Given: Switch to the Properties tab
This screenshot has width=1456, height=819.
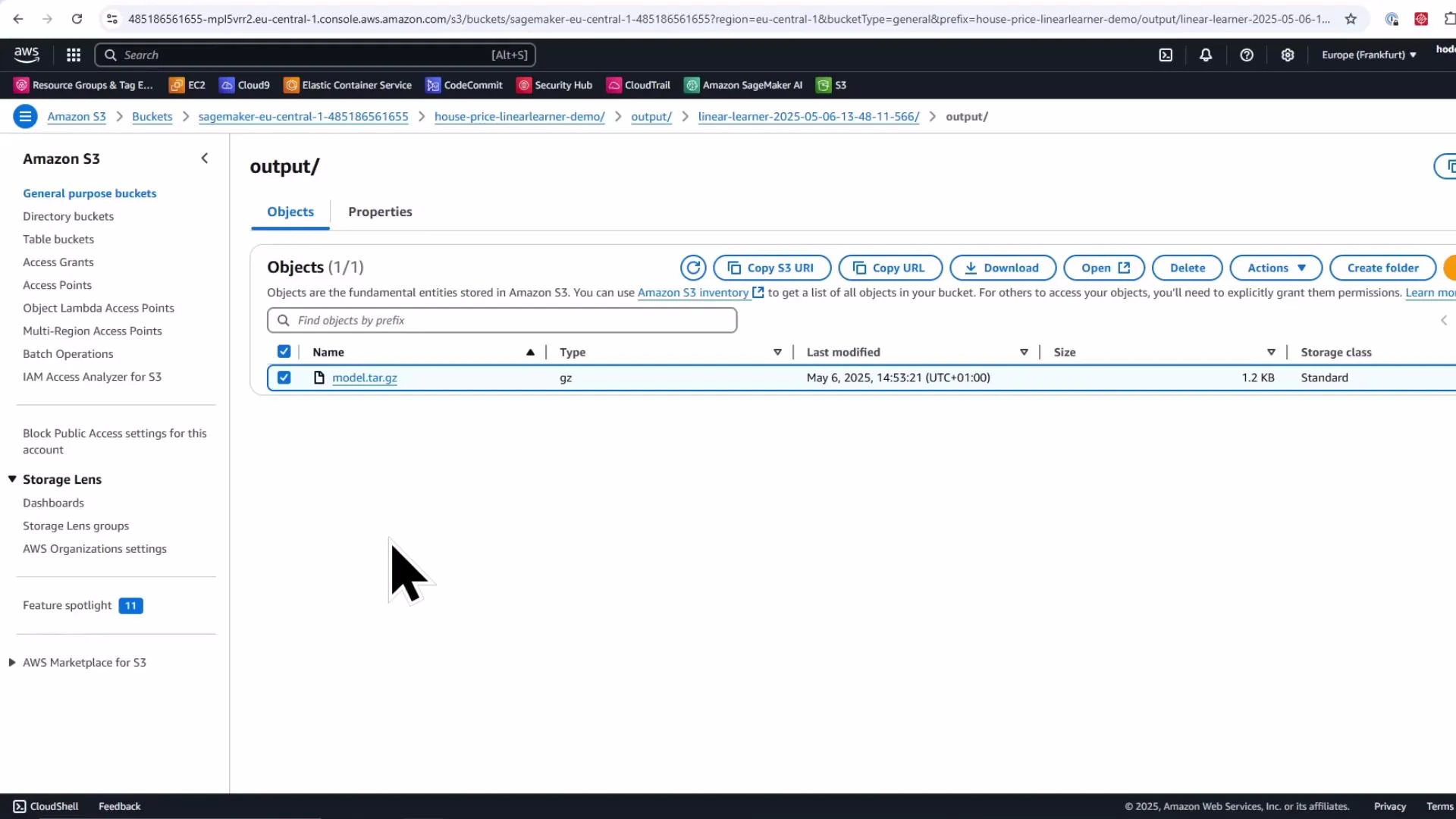Looking at the screenshot, I should pyautogui.click(x=380, y=212).
